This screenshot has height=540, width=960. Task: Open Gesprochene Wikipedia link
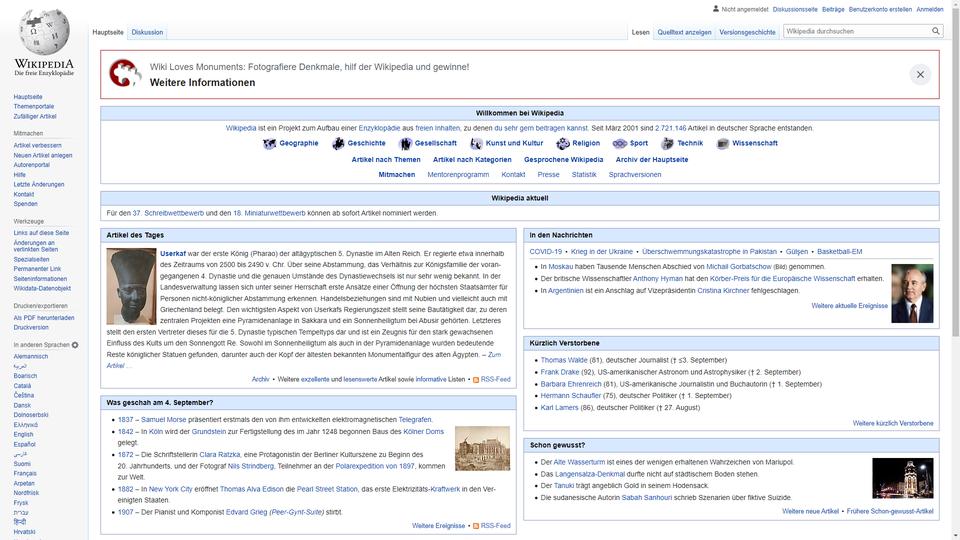pos(563,160)
